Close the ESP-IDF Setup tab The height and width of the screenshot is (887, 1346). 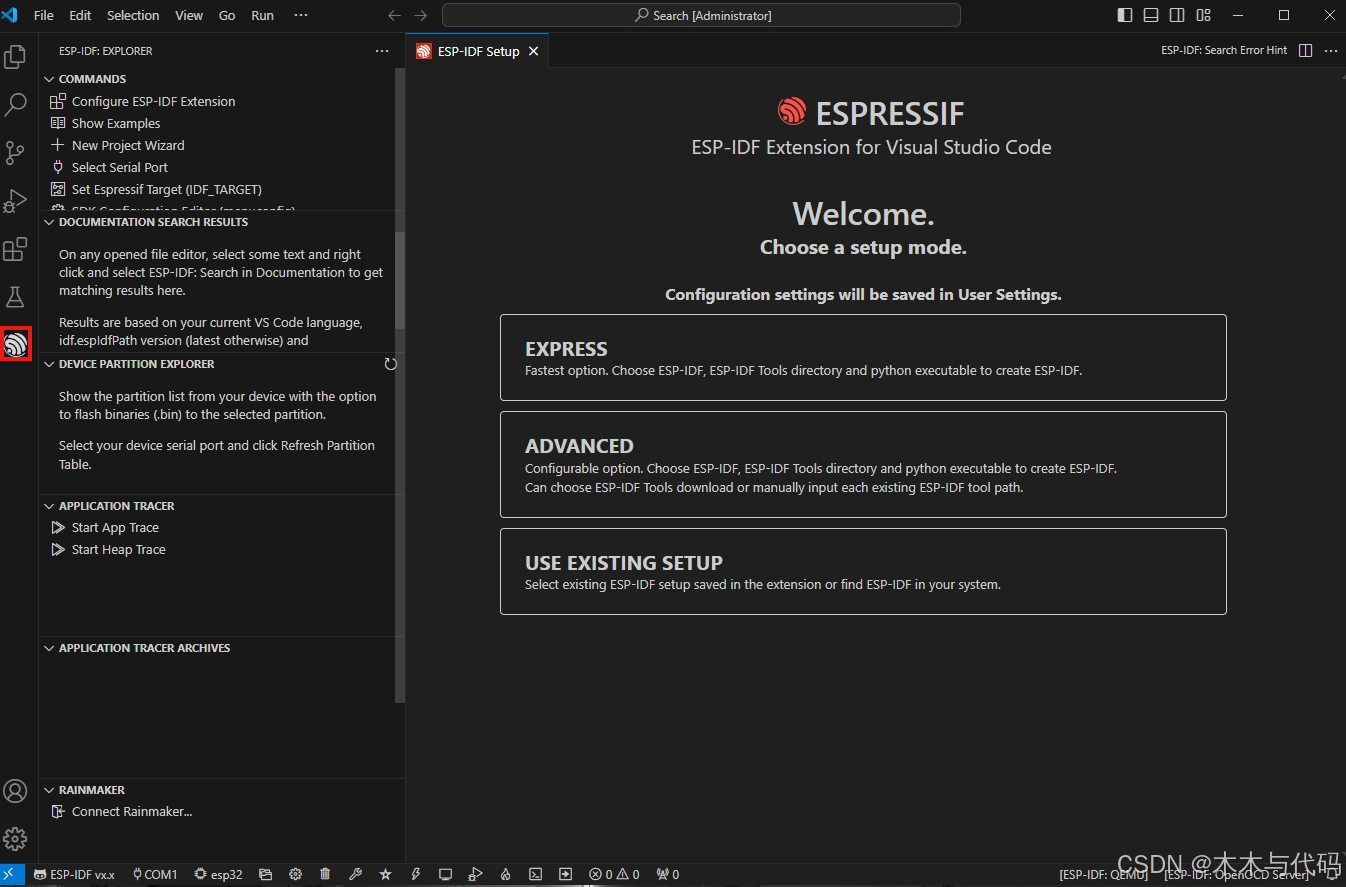coord(534,51)
